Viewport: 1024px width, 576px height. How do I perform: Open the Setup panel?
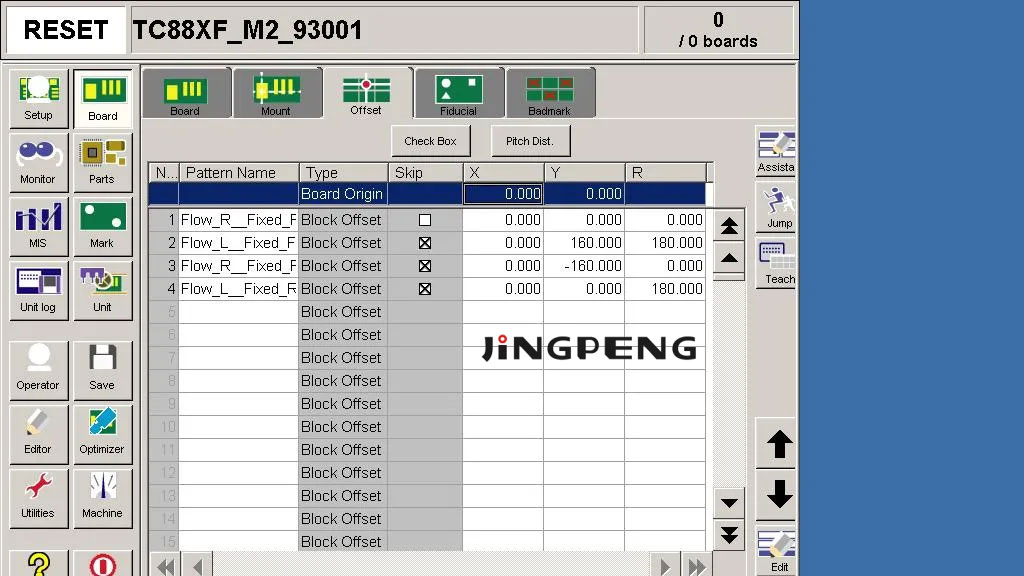click(x=39, y=99)
